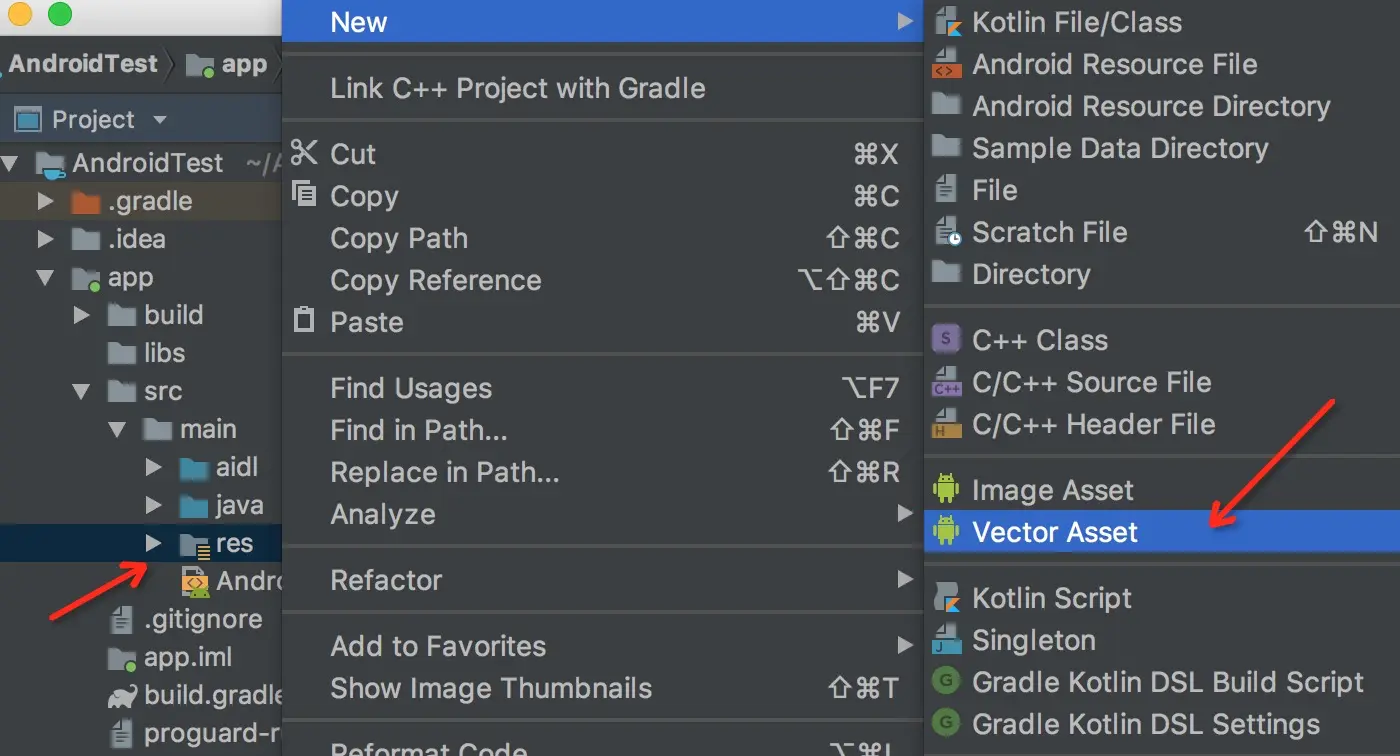
Task: Click the Scratch File icon
Action: click(946, 232)
